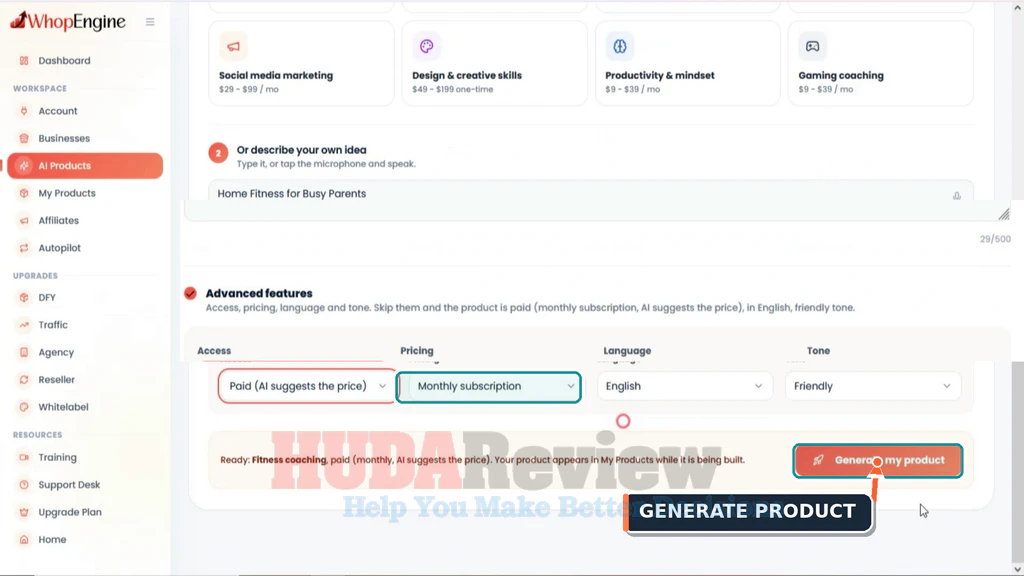Choose the Design & creative skills card
Viewport: 1024px width, 576px height.
(494, 63)
